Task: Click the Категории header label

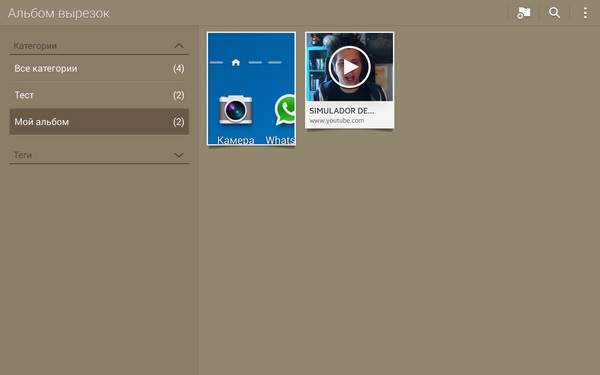Action: [x=35, y=46]
